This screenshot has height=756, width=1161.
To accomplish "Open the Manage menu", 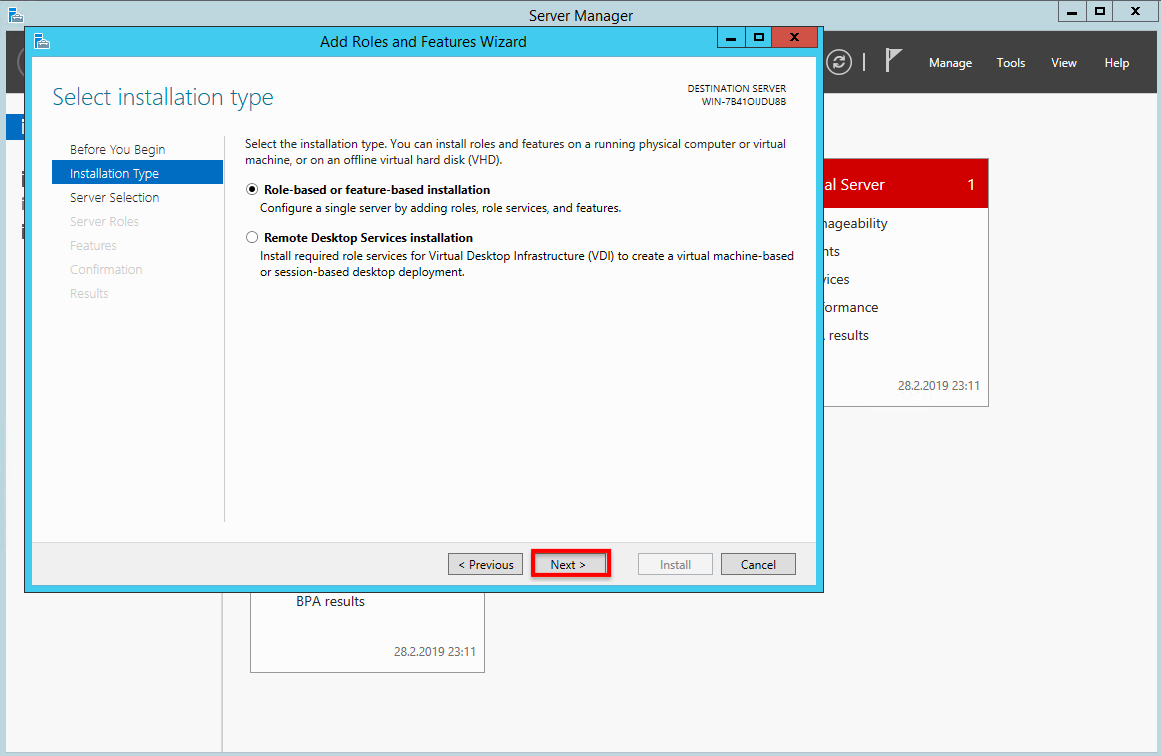I will (950, 63).
